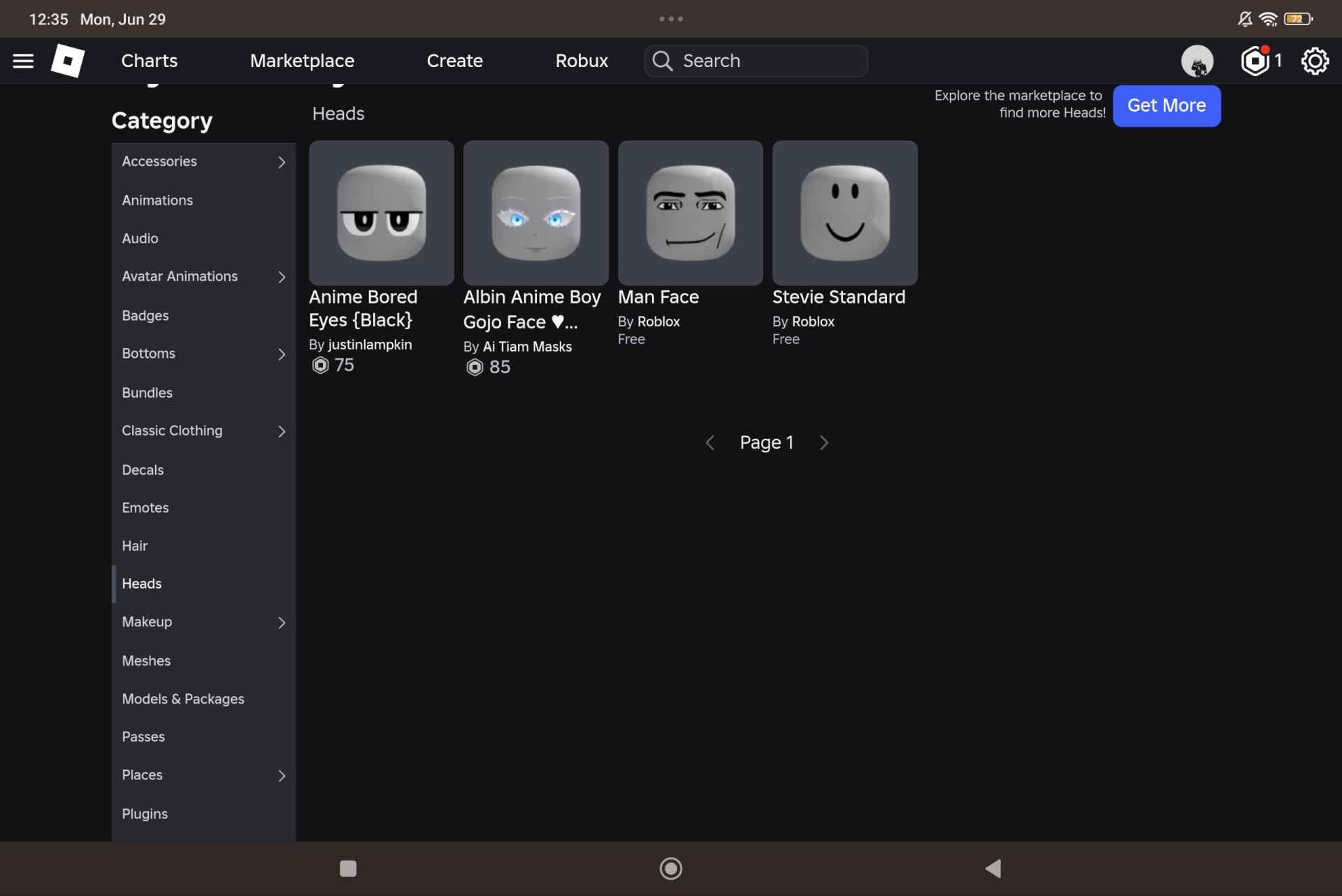Viewport: 1342px width, 896px height.
Task: Open the Marketplace tab
Action: point(302,61)
